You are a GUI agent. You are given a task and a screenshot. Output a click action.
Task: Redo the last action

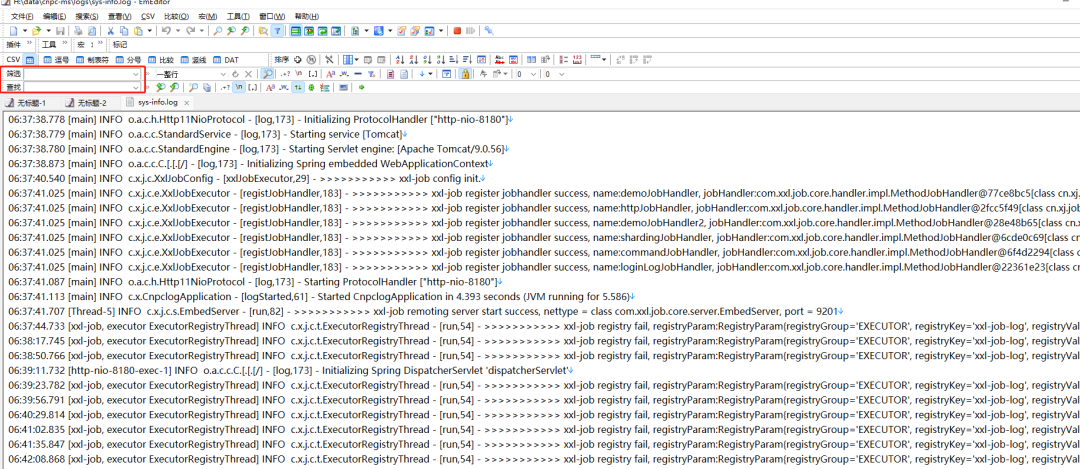(190, 30)
